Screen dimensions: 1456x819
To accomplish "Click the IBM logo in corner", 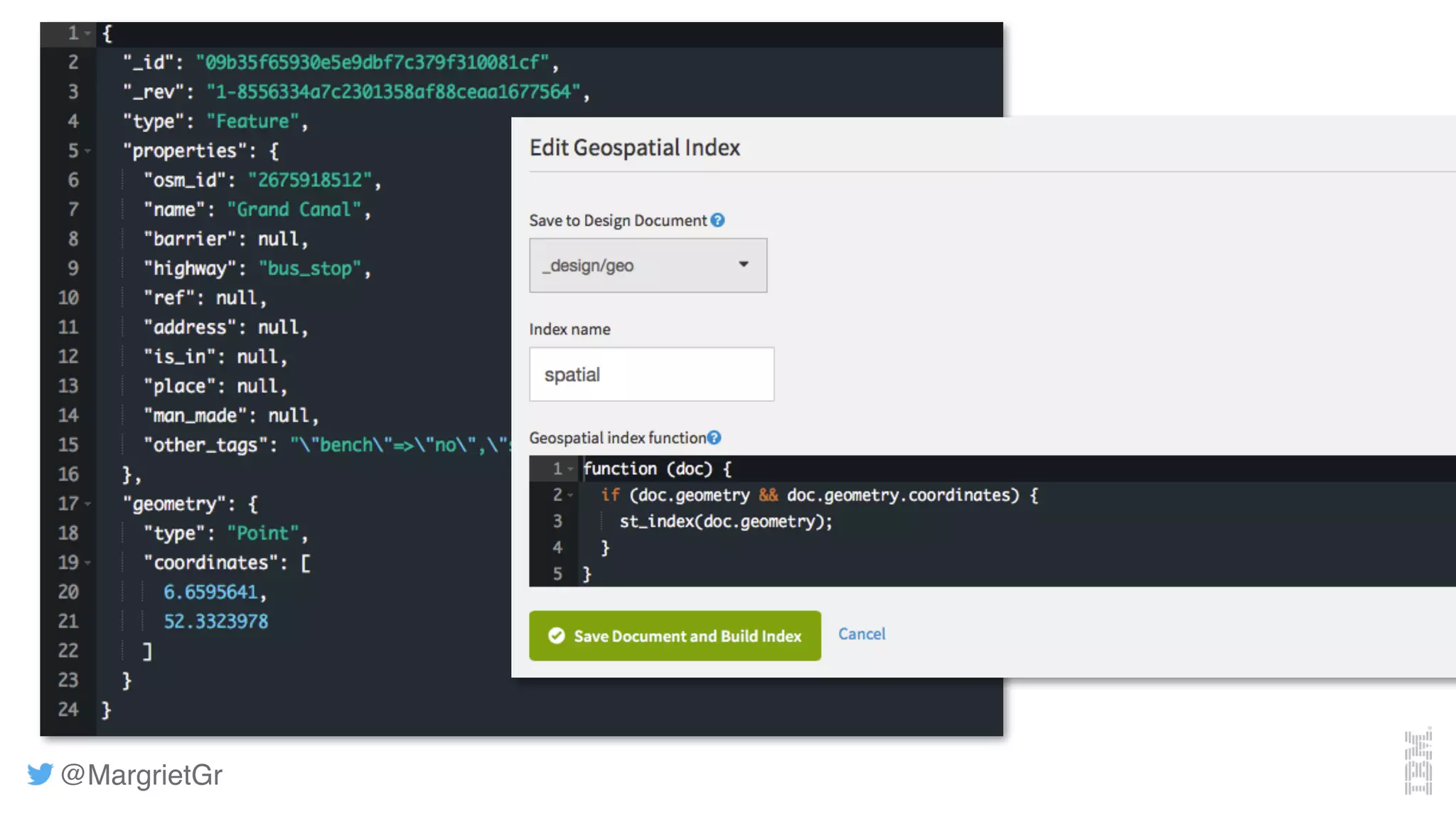I will click(1418, 762).
